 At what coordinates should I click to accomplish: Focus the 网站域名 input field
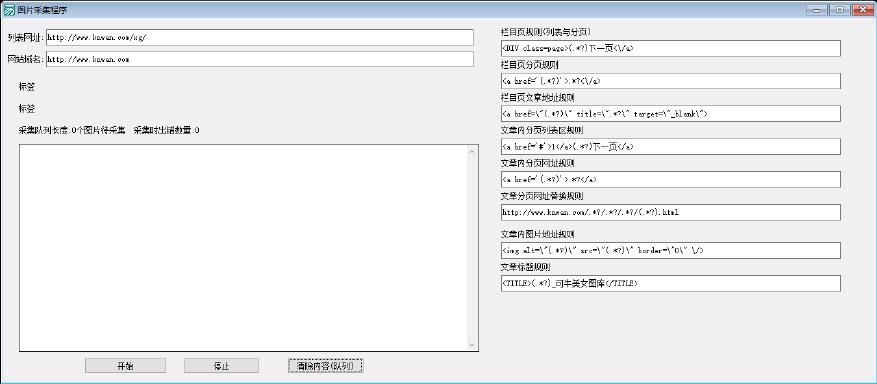pos(260,59)
